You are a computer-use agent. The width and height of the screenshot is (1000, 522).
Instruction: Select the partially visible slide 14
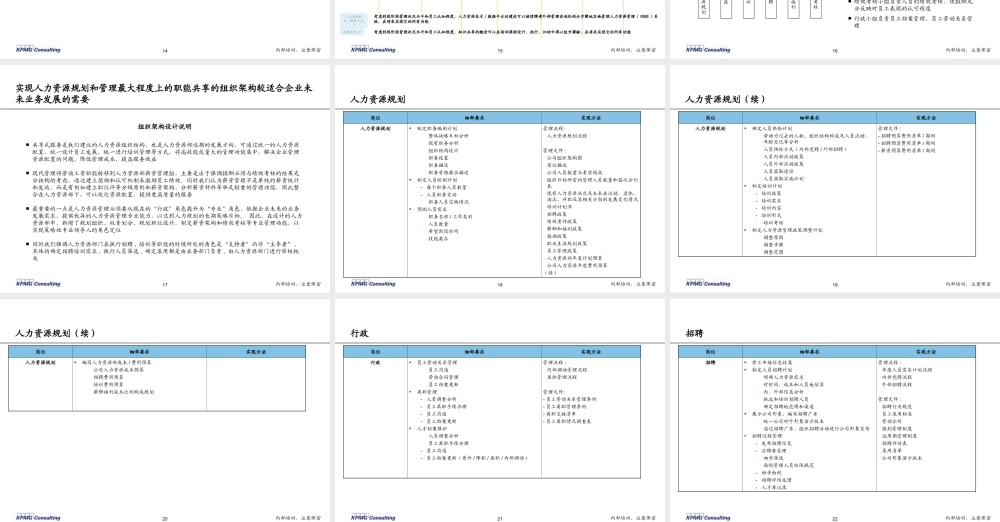165,29
